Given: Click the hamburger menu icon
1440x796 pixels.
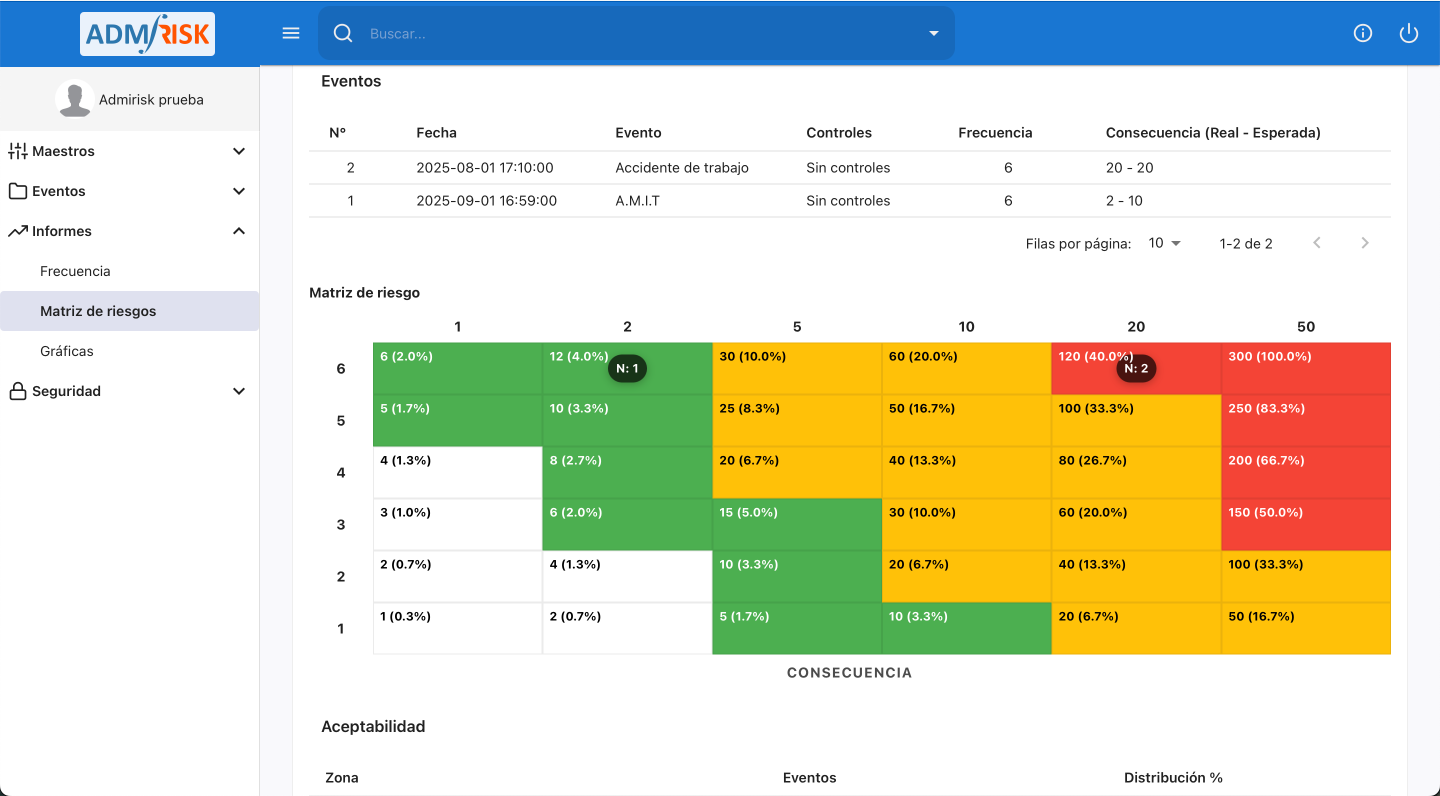Looking at the screenshot, I should coord(291,33).
